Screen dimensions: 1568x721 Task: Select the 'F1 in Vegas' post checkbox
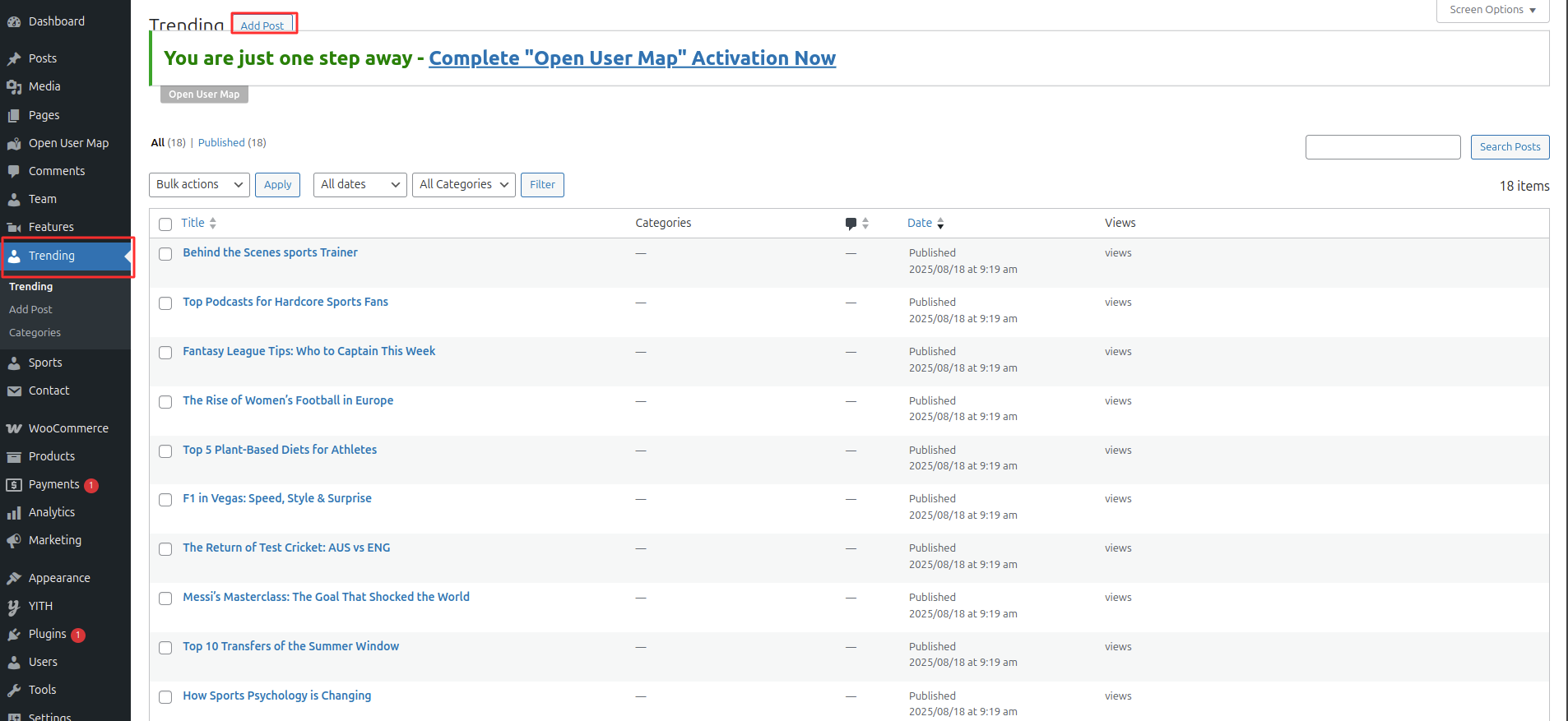165,500
